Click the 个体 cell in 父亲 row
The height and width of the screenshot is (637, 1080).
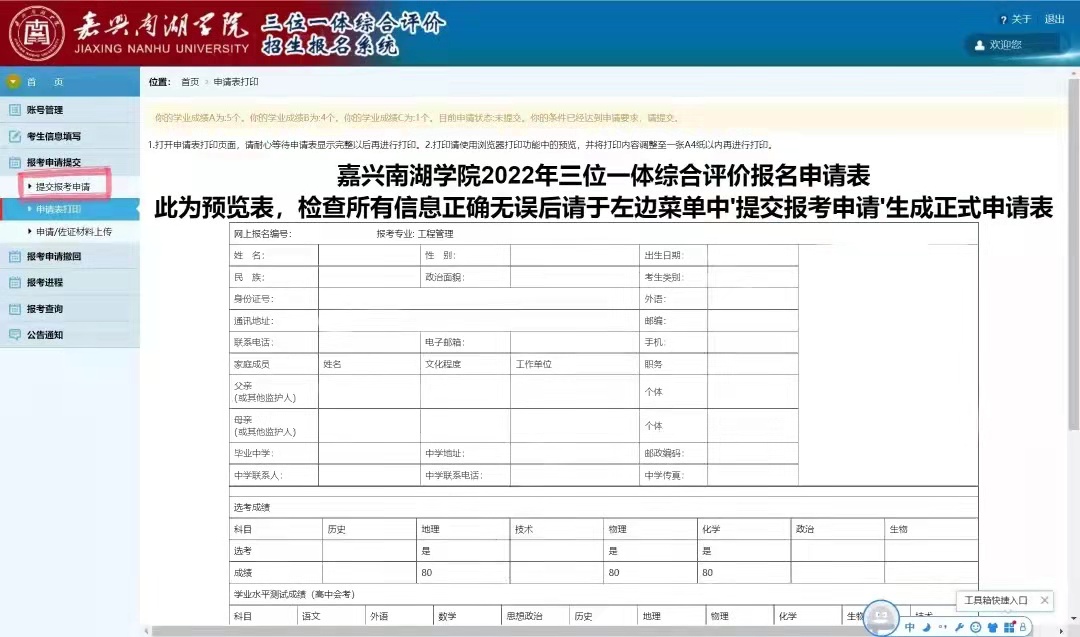click(673, 392)
